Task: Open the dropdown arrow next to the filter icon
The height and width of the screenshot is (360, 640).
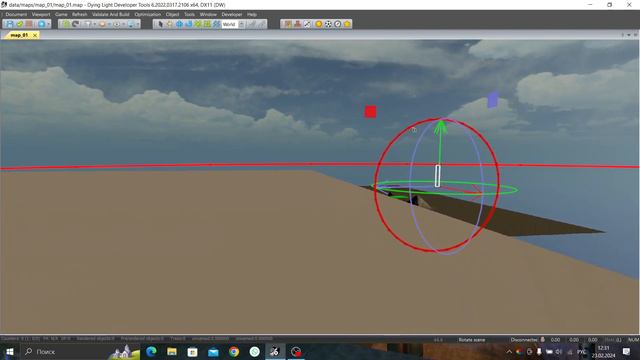Action: click(94, 24)
